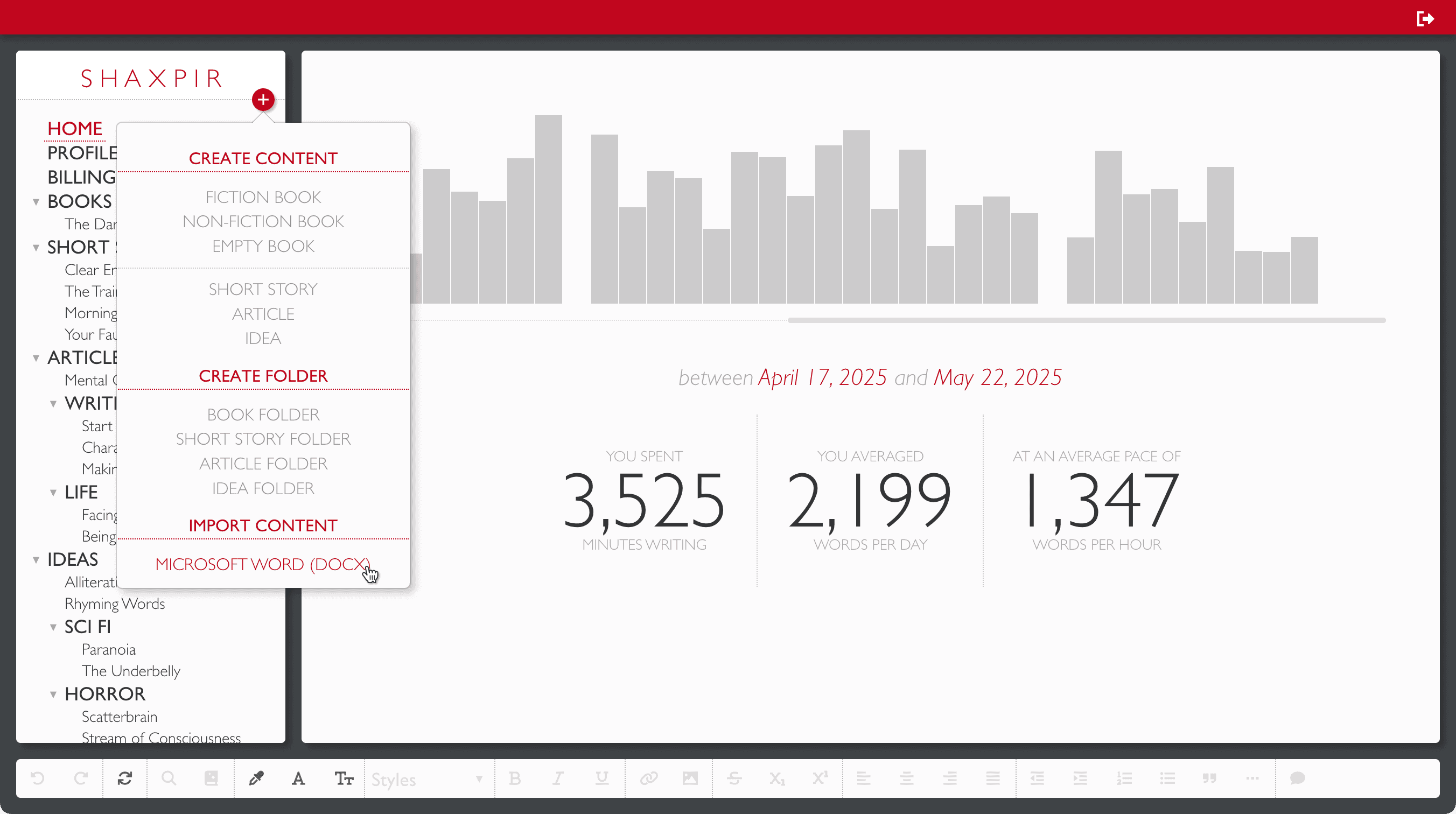This screenshot has height=814, width=1456.
Task: Select SHORT STORY FOLDER menu entry
Action: click(x=263, y=439)
